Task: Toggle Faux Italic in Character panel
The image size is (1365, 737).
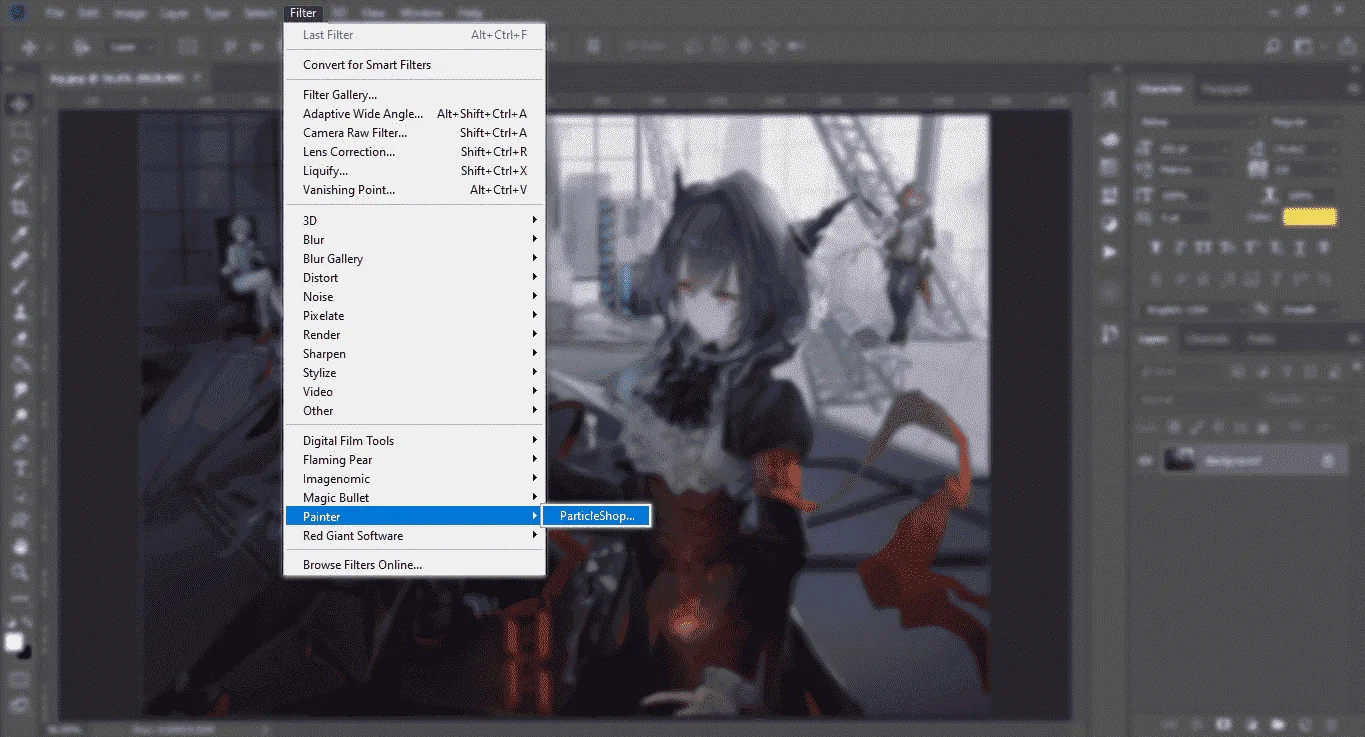Action: point(1182,246)
